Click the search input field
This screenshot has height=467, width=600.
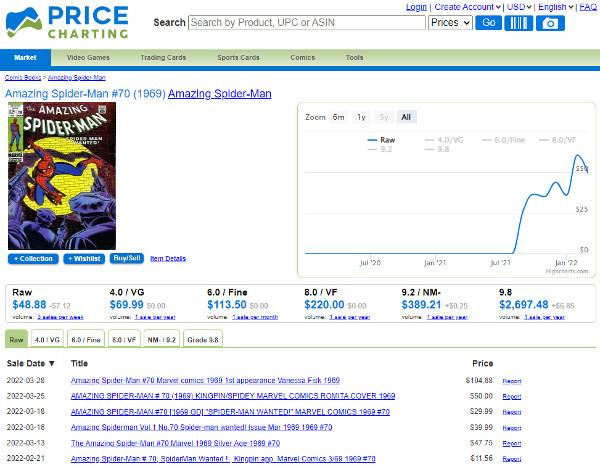tap(307, 23)
